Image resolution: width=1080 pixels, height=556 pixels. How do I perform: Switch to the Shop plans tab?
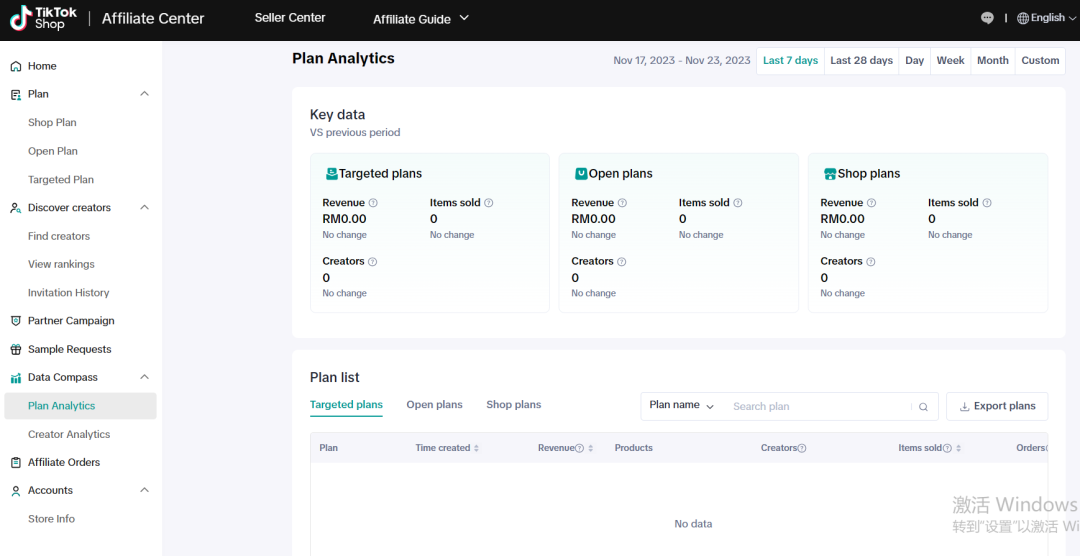point(513,405)
